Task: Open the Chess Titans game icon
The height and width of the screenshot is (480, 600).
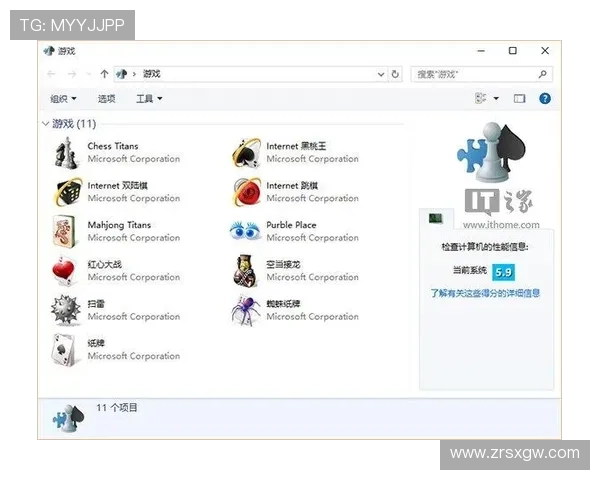Action: tap(66, 153)
